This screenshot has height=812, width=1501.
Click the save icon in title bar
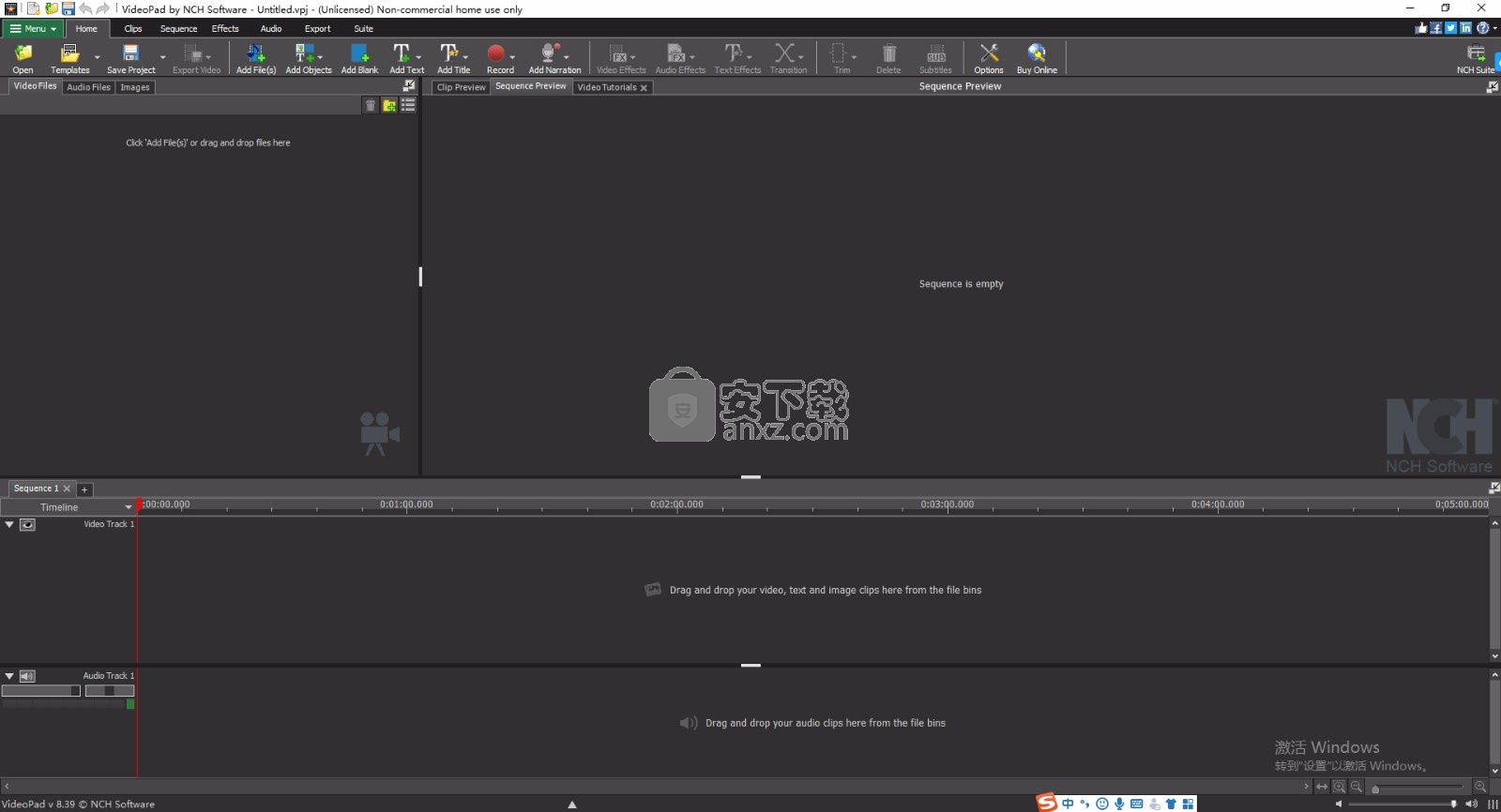click(68, 8)
